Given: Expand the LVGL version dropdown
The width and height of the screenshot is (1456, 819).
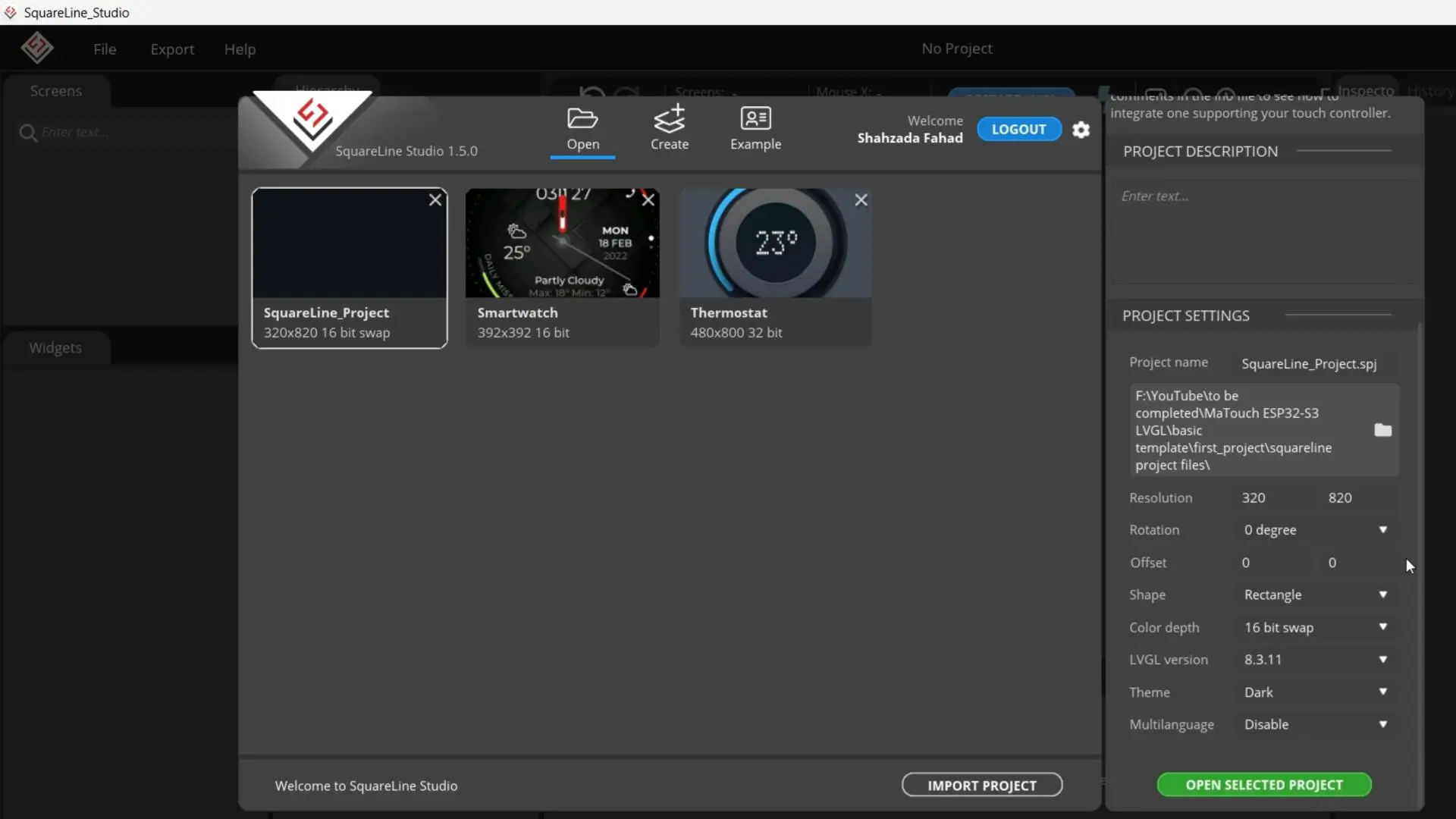Looking at the screenshot, I should (x=1316, y=660).
